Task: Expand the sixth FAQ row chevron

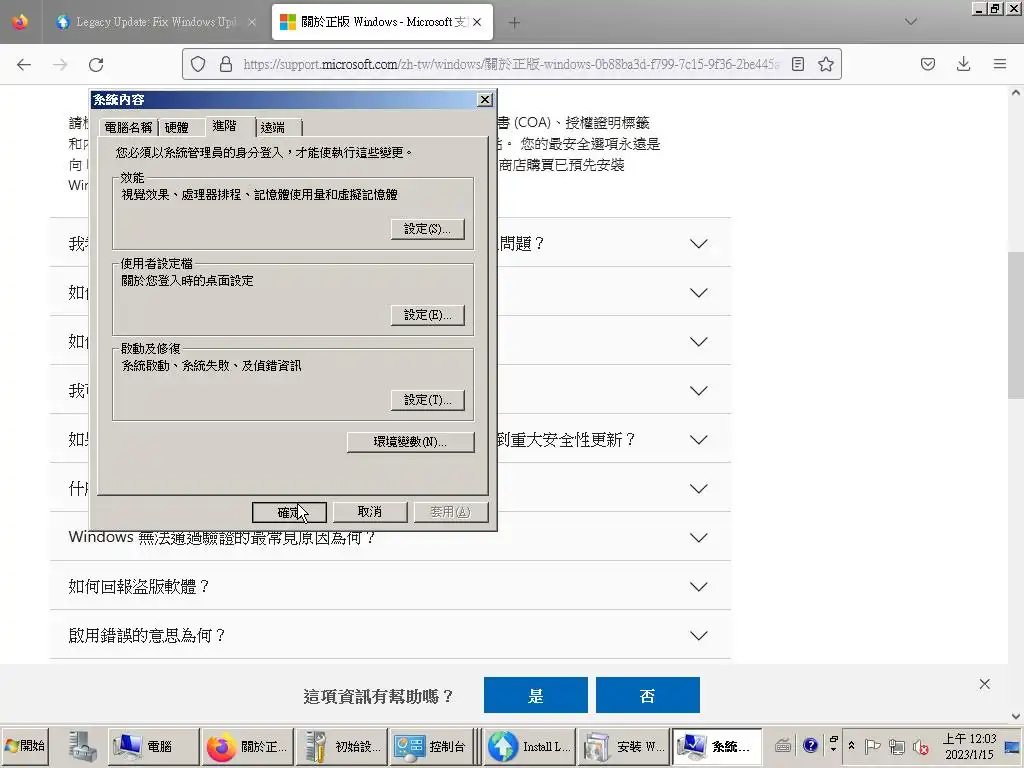Action: tap(698, 488)
